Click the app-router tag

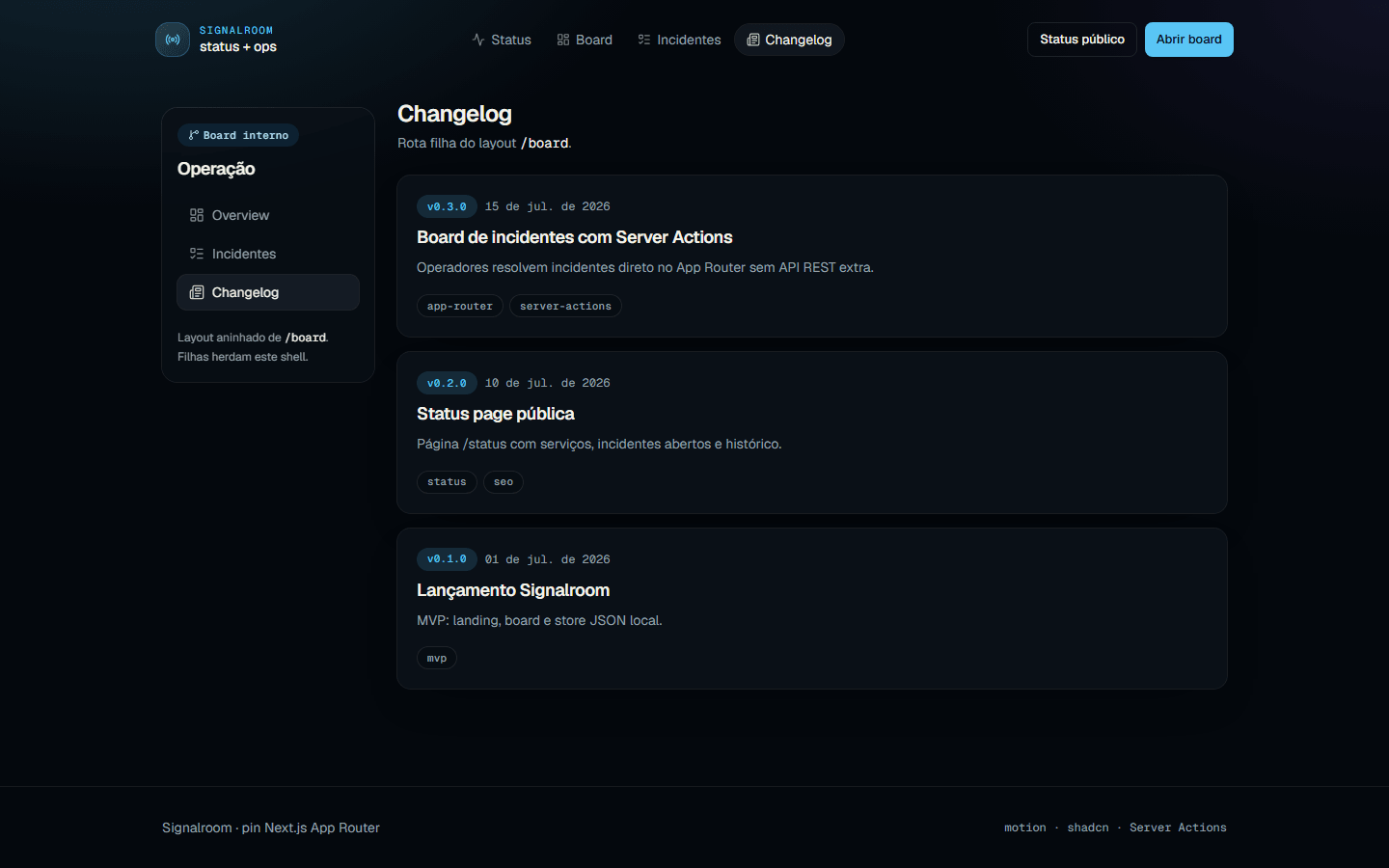(x=460, y=306)
